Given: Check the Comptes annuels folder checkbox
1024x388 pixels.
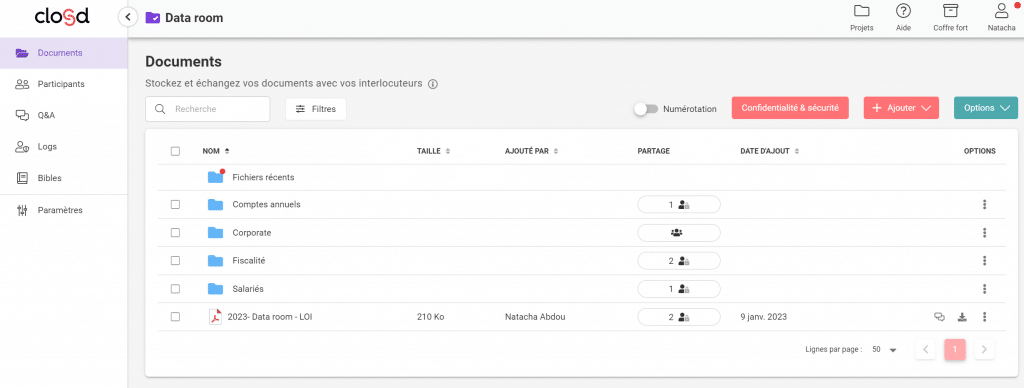Looking at the screenshot, I should pyautogui.click(x=175, y=204).
